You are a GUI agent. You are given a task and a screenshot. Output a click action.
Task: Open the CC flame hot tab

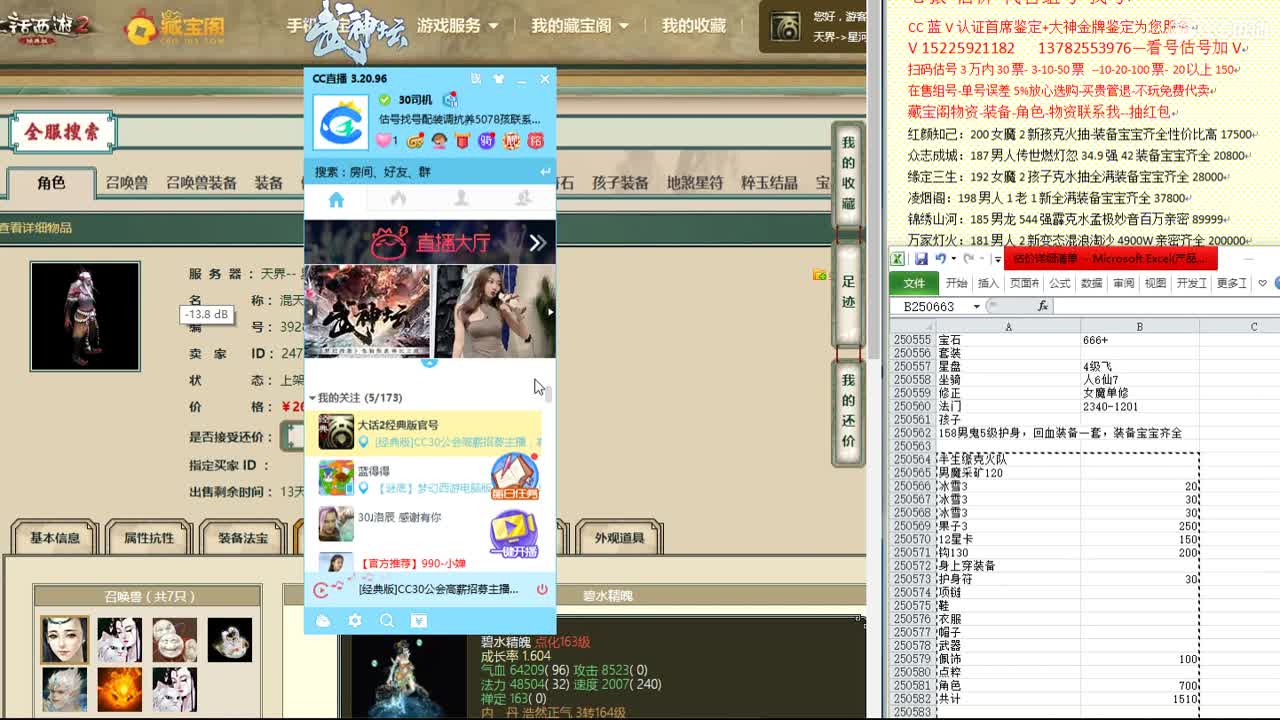point(398,199)
